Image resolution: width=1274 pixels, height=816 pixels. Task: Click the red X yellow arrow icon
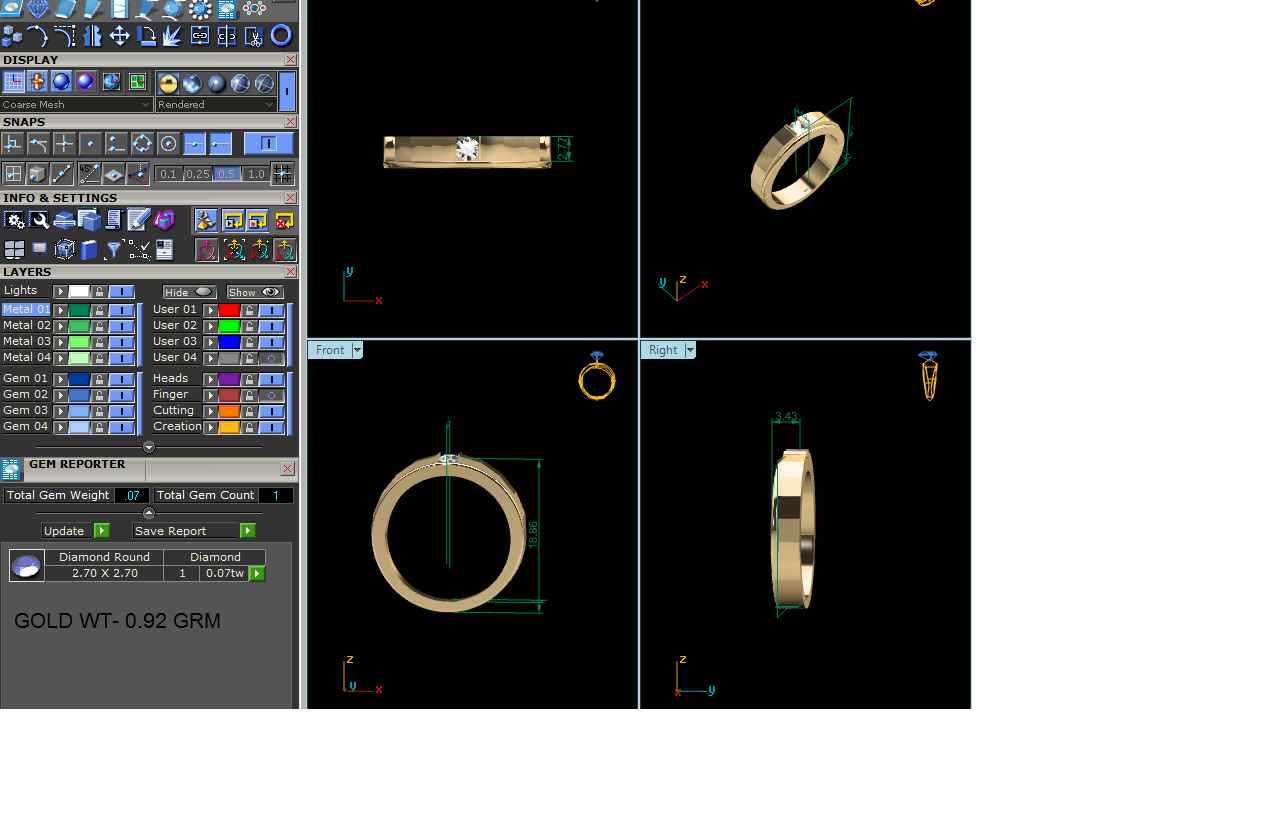[x=284, y=220]
